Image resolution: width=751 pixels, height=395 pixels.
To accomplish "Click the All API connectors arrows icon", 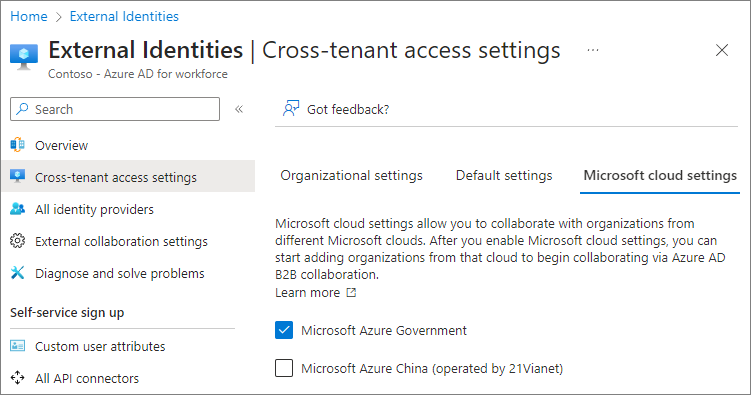I will tap(18, 378).
